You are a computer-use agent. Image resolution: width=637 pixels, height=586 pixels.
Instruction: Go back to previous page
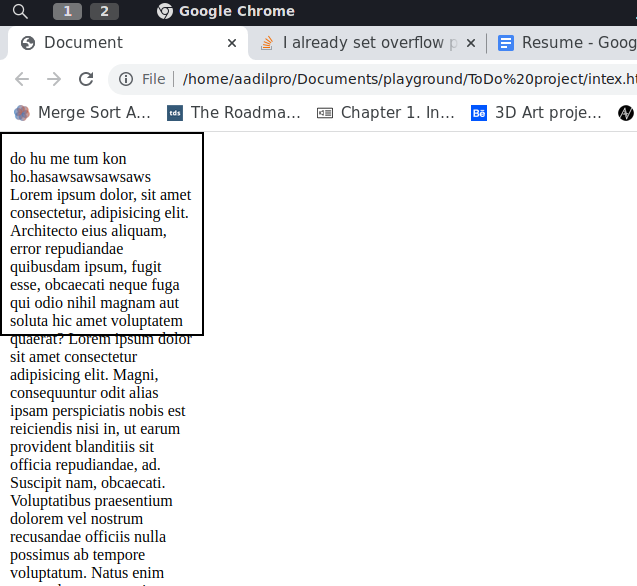(x=22, y=79)
